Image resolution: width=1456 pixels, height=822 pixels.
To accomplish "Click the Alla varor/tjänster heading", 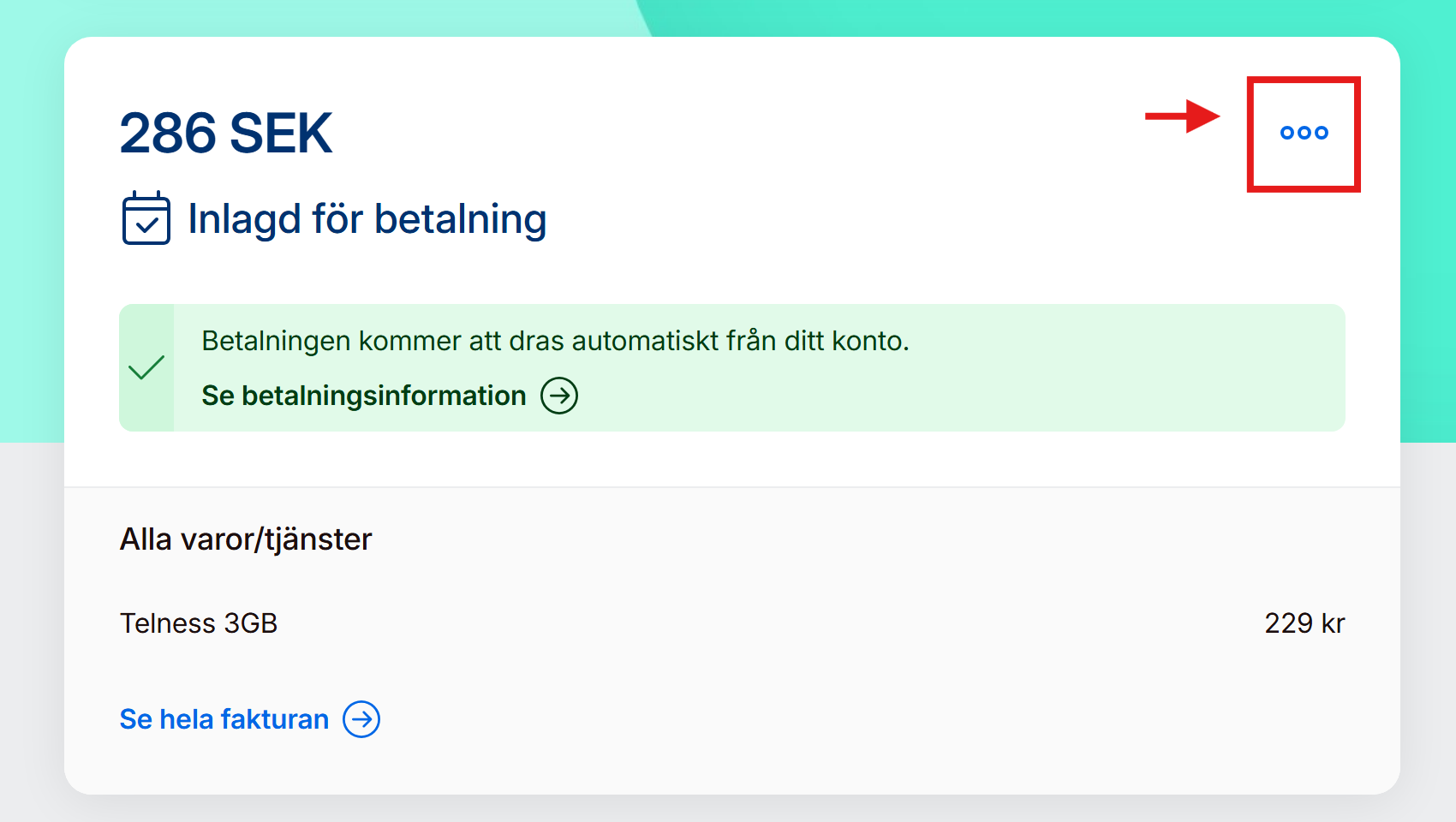I will click(x=246, y=539).
